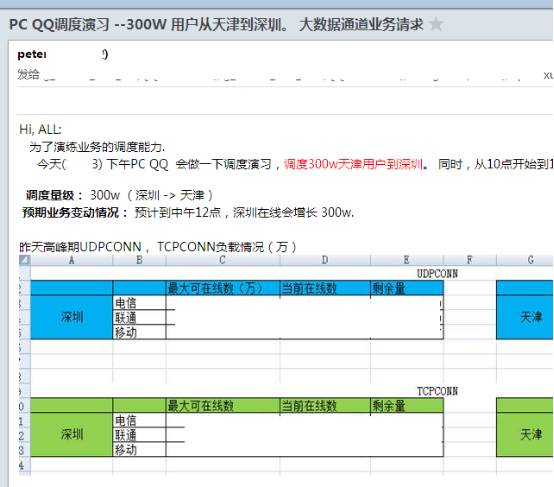The height and width of the screenshot is (487, 554).
Task: Select column B header in the spreadsheet
Action: point(139,260)
